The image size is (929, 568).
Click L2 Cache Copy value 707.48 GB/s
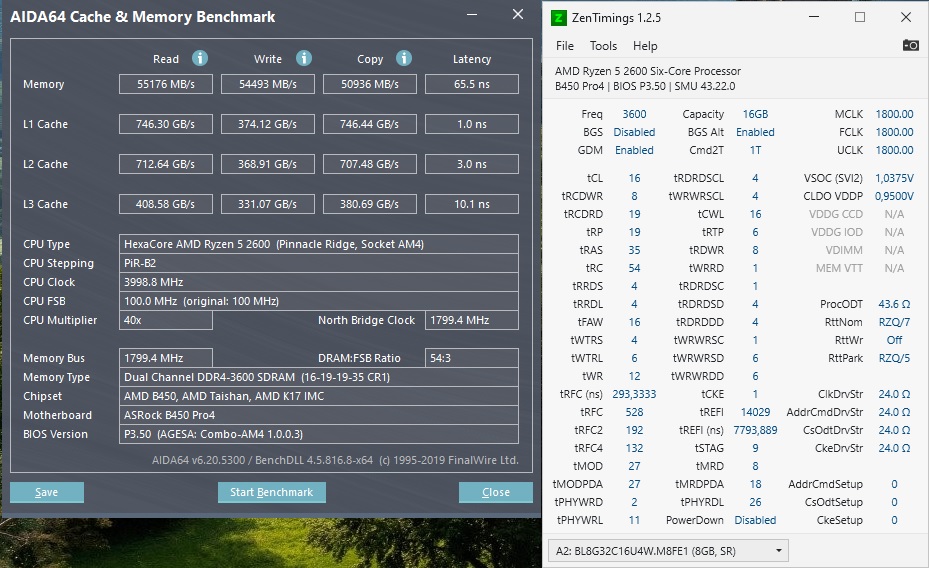pyautogui.click(x=370, y=164)
